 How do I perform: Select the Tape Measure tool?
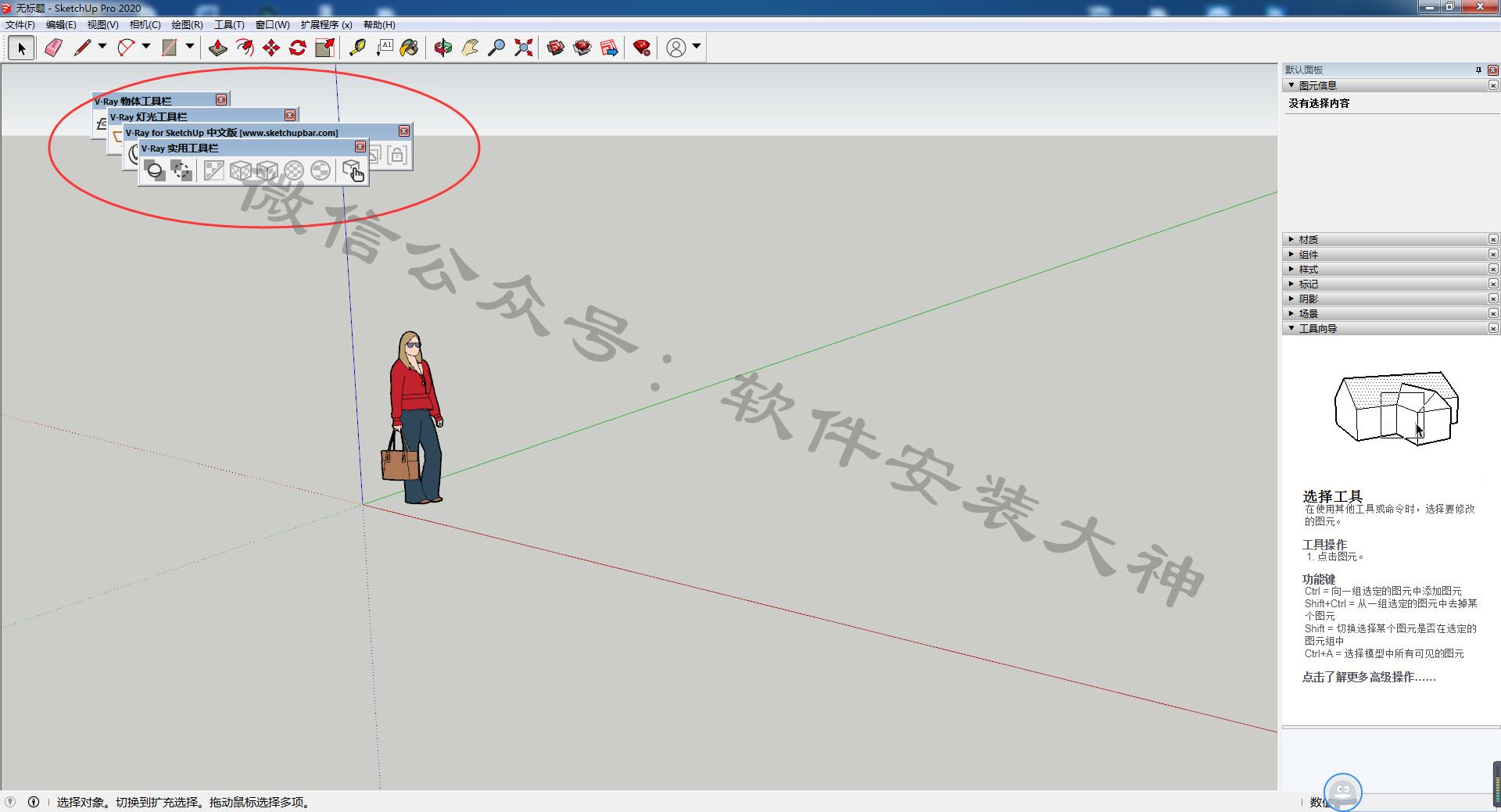(x=357, y=48)
